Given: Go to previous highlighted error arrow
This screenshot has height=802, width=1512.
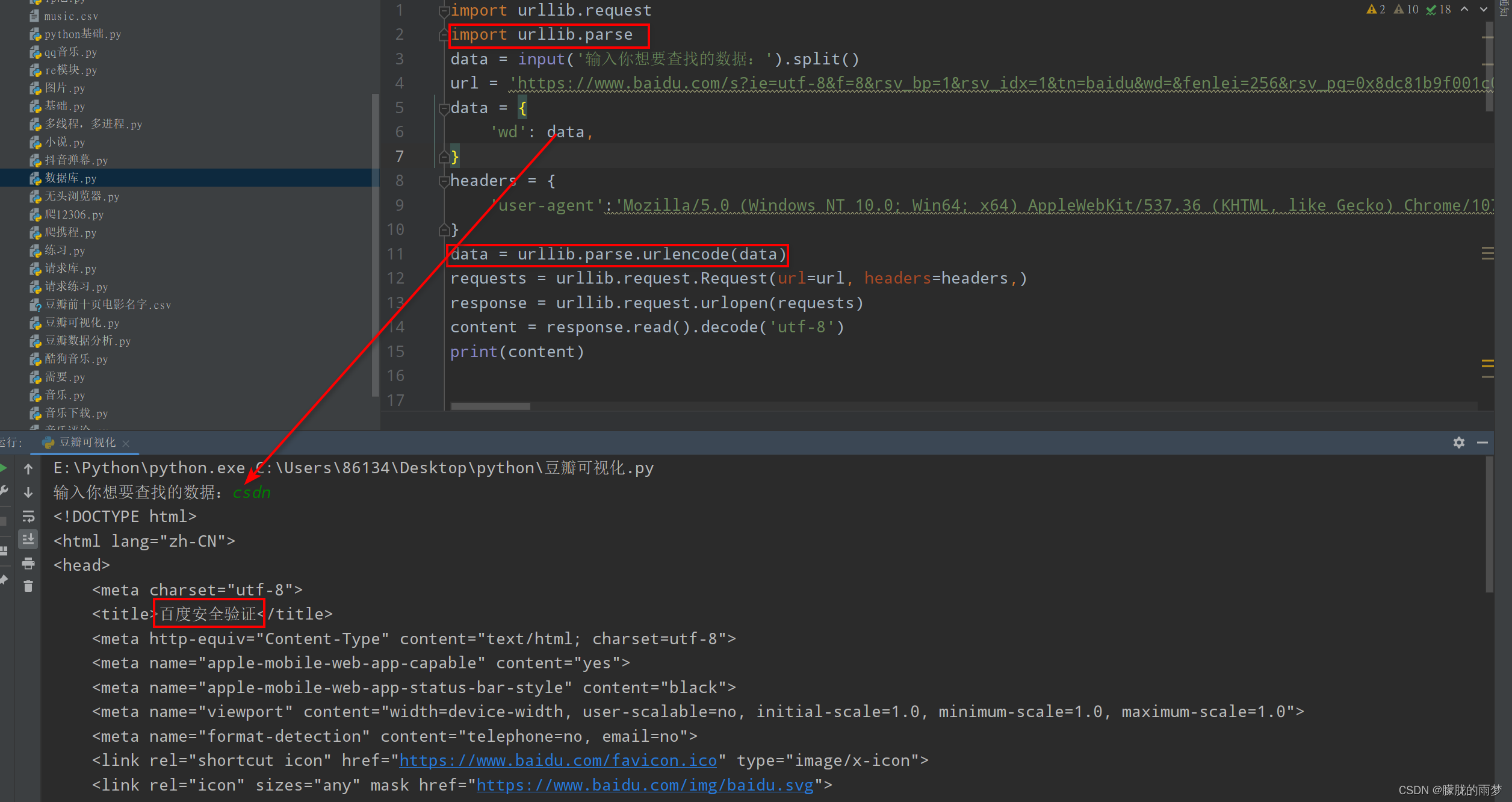Looking at the screenshot, I should coord(1464,9).
